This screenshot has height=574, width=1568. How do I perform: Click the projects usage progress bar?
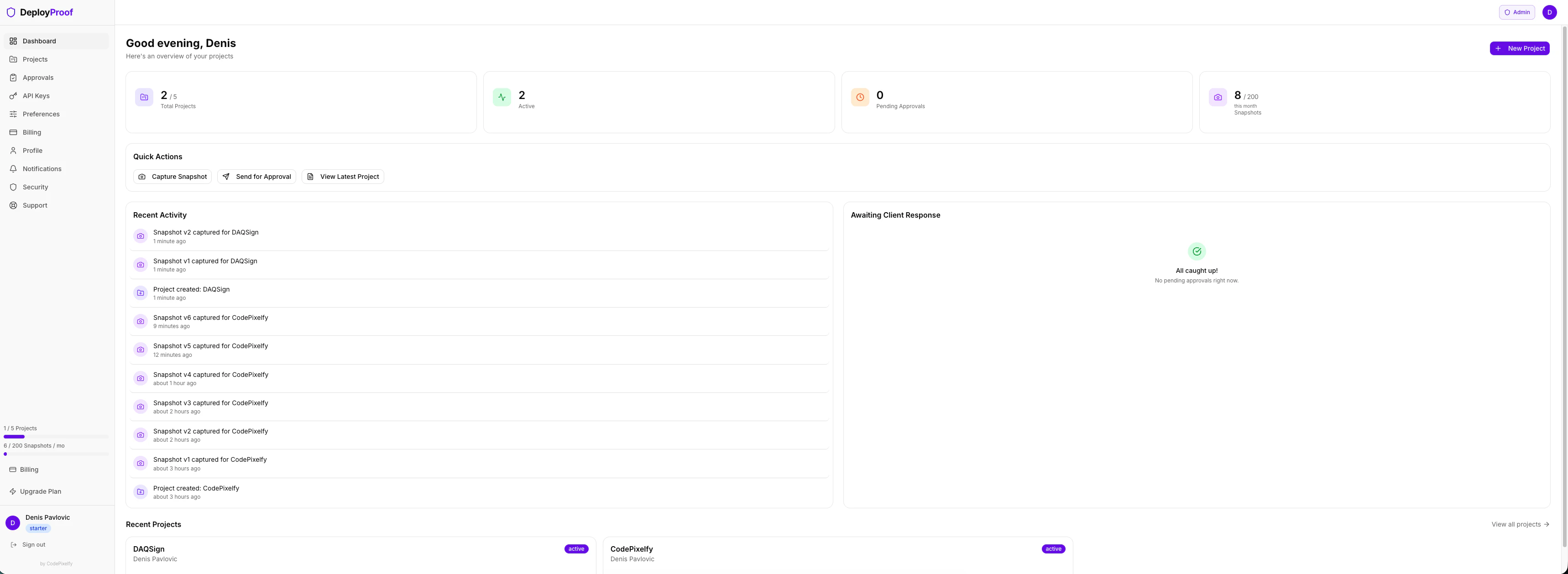click(x=55, y=437)
